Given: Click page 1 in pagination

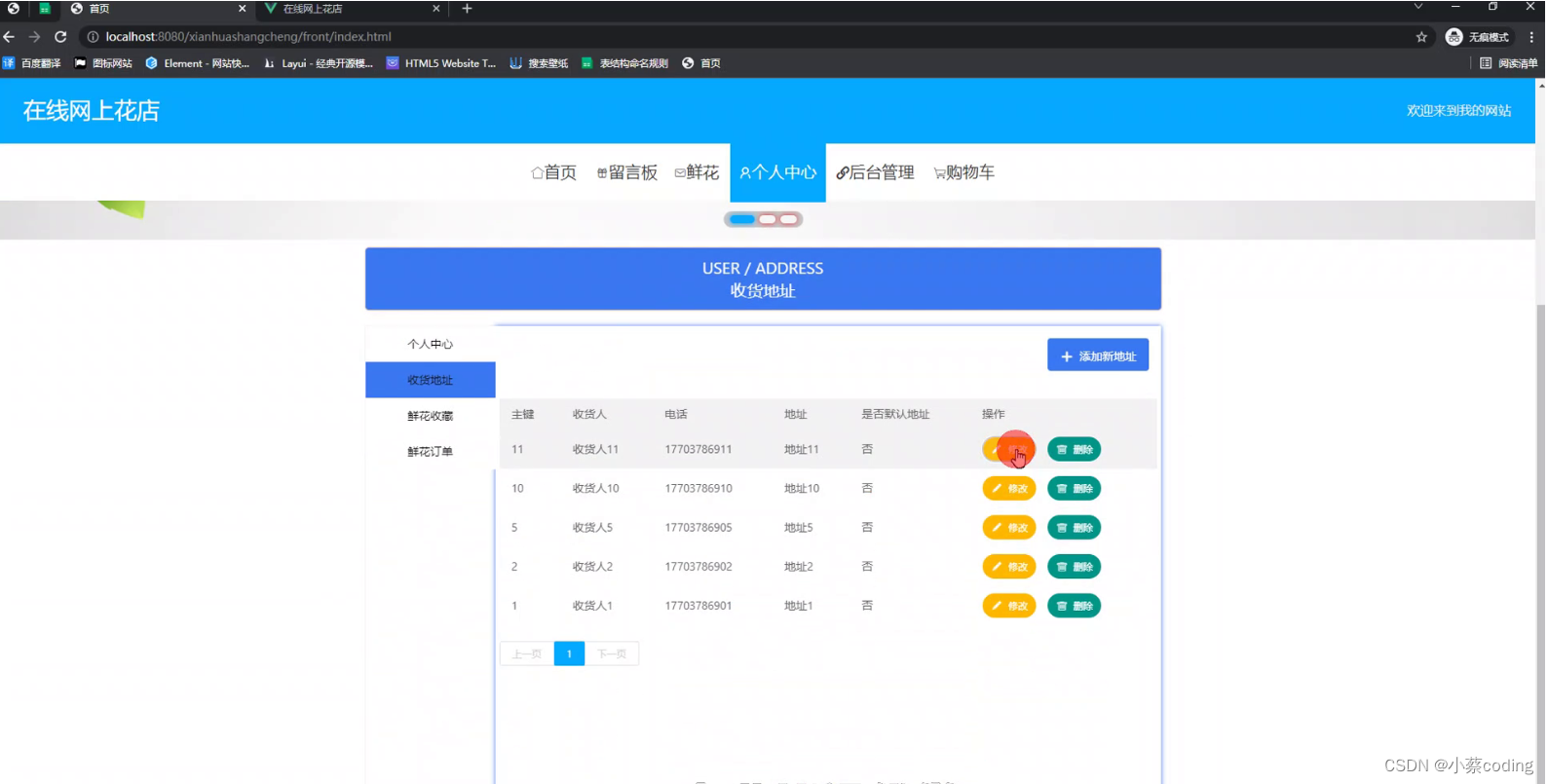Looking at the screenshot, I should coord(569,654).
